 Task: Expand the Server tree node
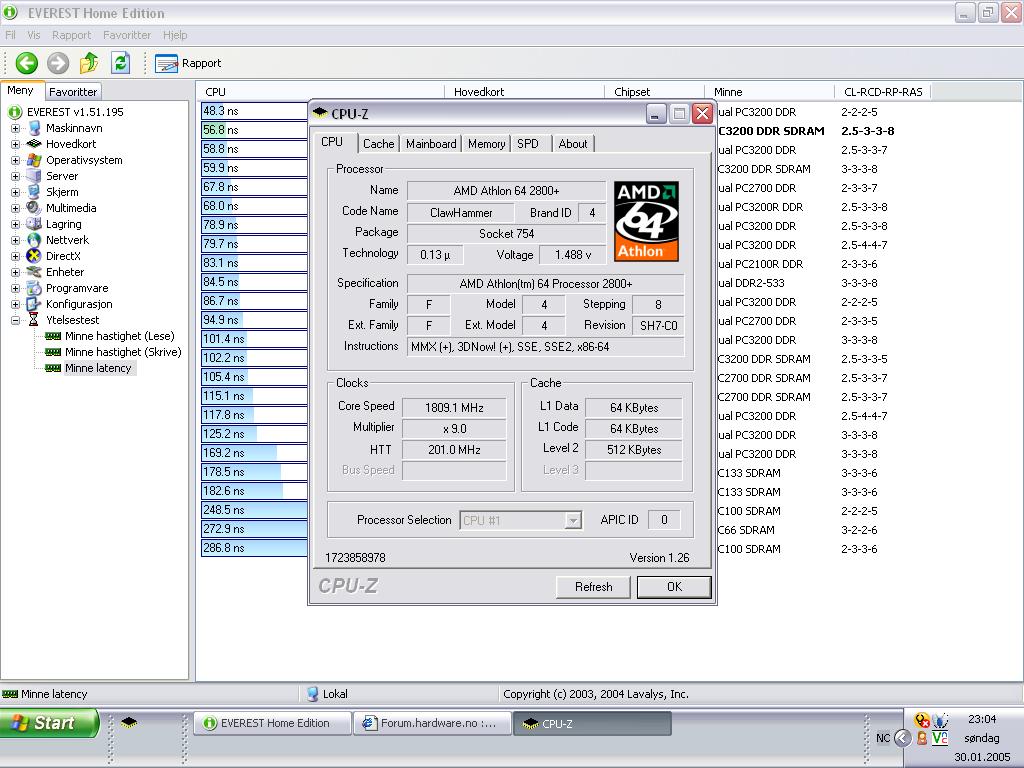15,176
